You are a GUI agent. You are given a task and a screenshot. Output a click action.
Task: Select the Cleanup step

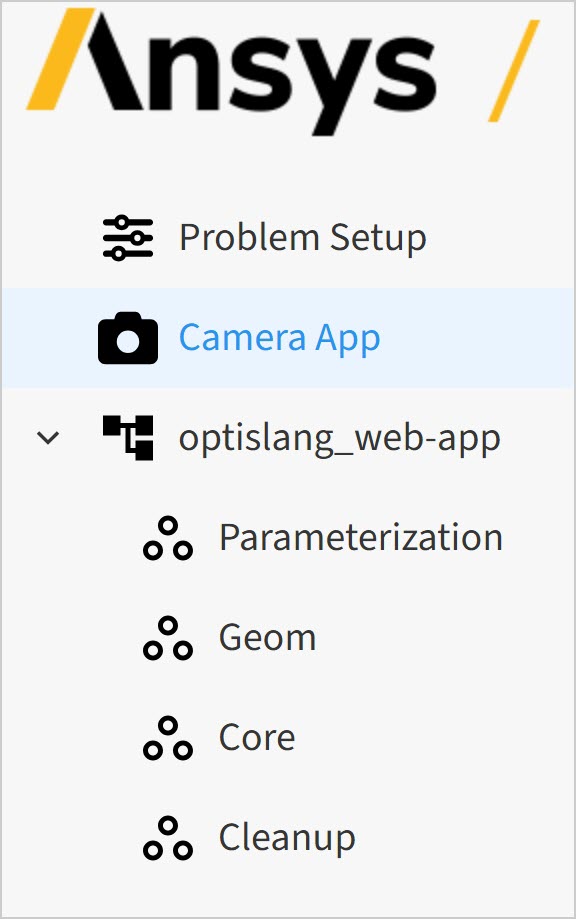tap(287, 838)
